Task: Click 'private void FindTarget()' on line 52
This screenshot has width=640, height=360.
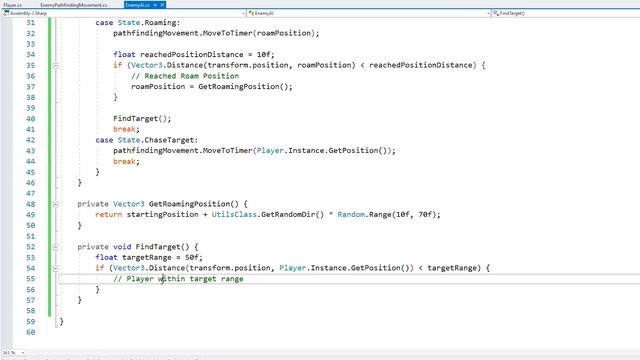Action: point(133,247)
